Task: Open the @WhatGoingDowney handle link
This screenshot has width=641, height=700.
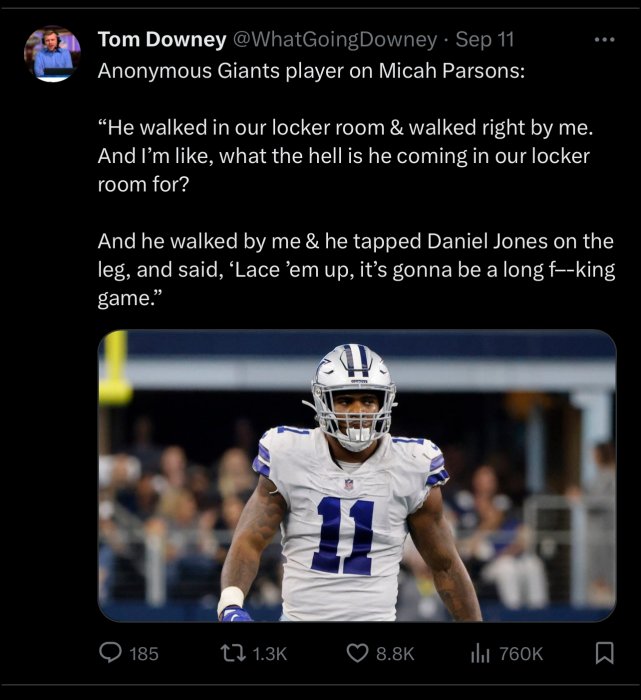Action: pyautogui.click(x=335, y=40)
